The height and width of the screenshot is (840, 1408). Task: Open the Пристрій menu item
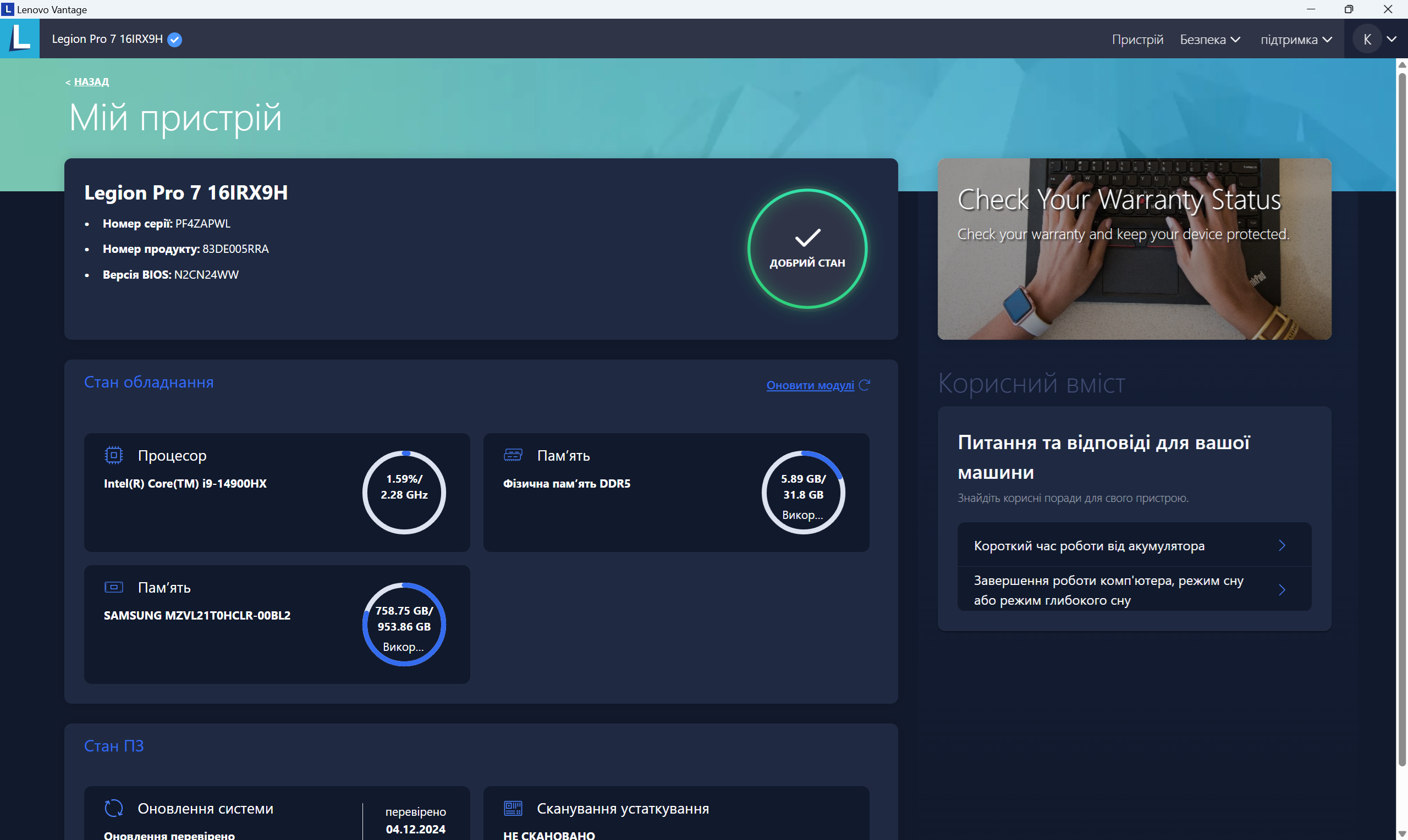[1137, 40]
